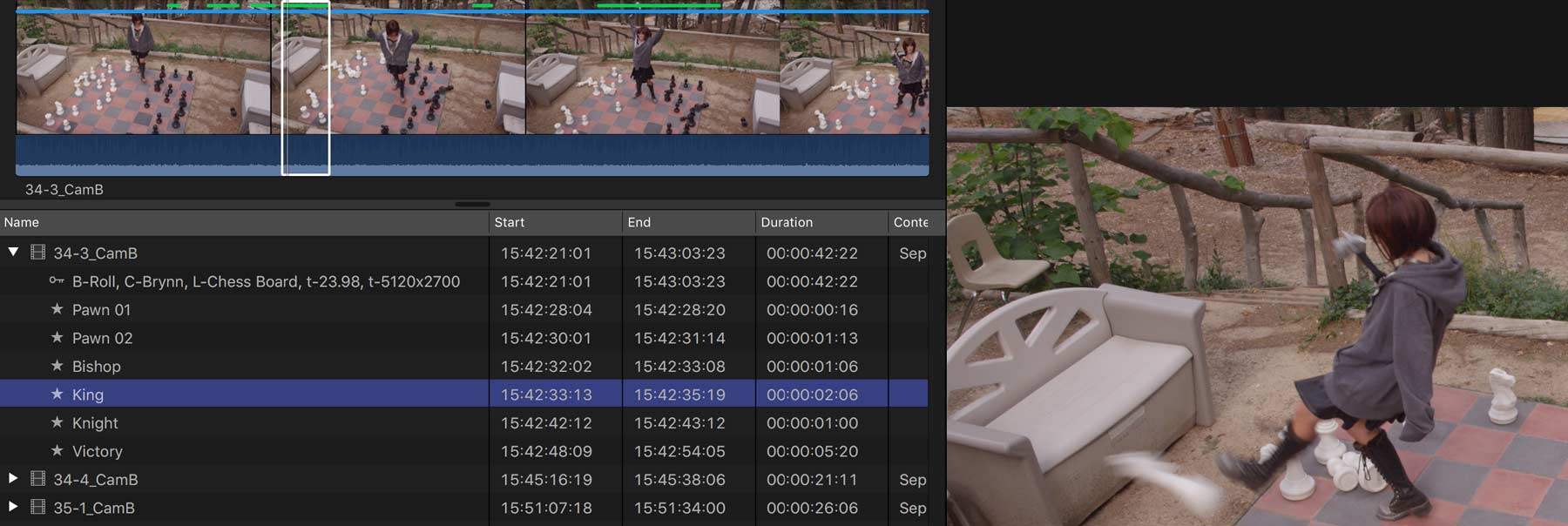
Task: Click the Pawn 01 duration 00:00:00:16
Action: (x=812, y=310)
